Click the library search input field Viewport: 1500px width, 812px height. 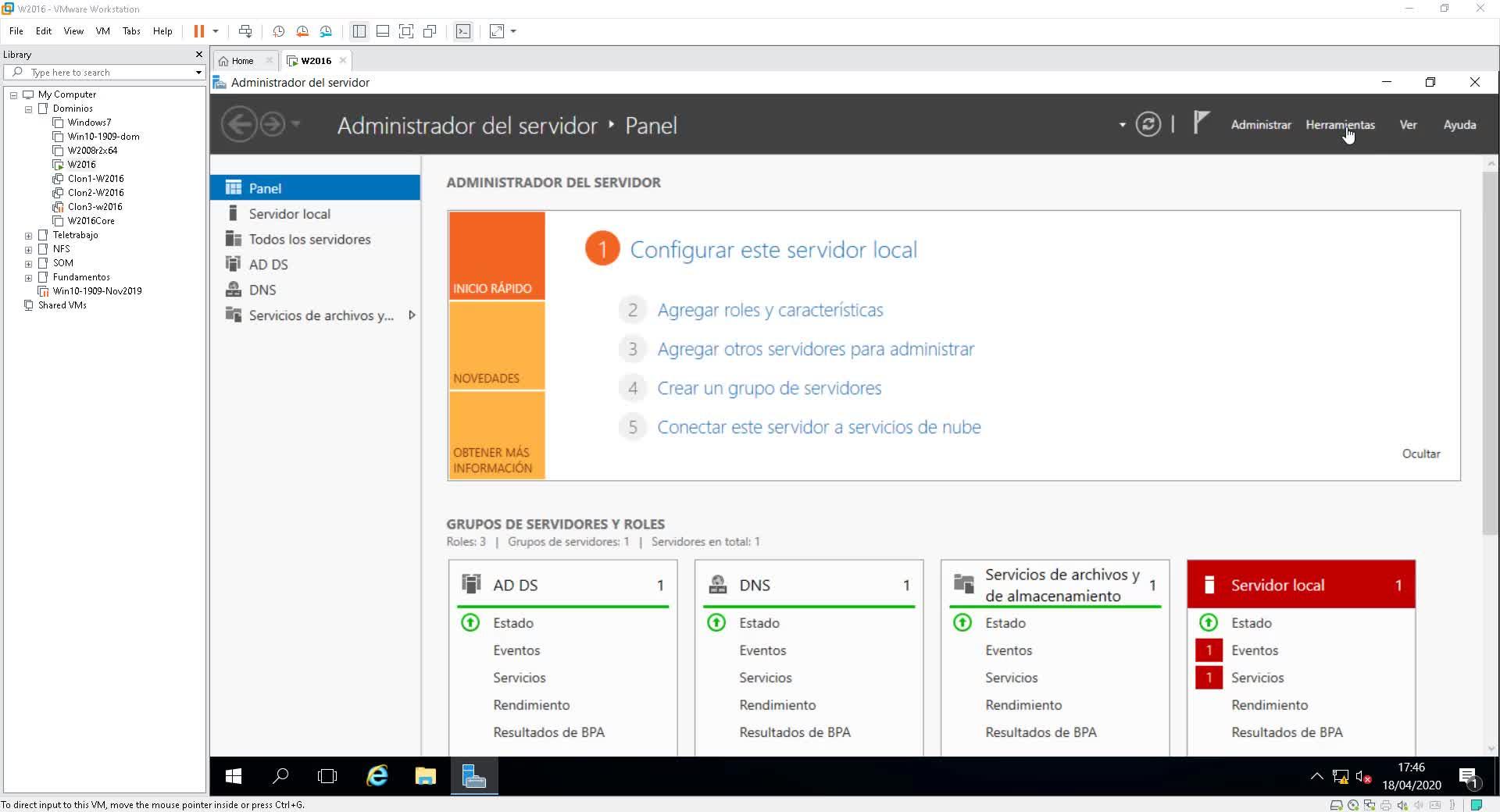(109, 73)
